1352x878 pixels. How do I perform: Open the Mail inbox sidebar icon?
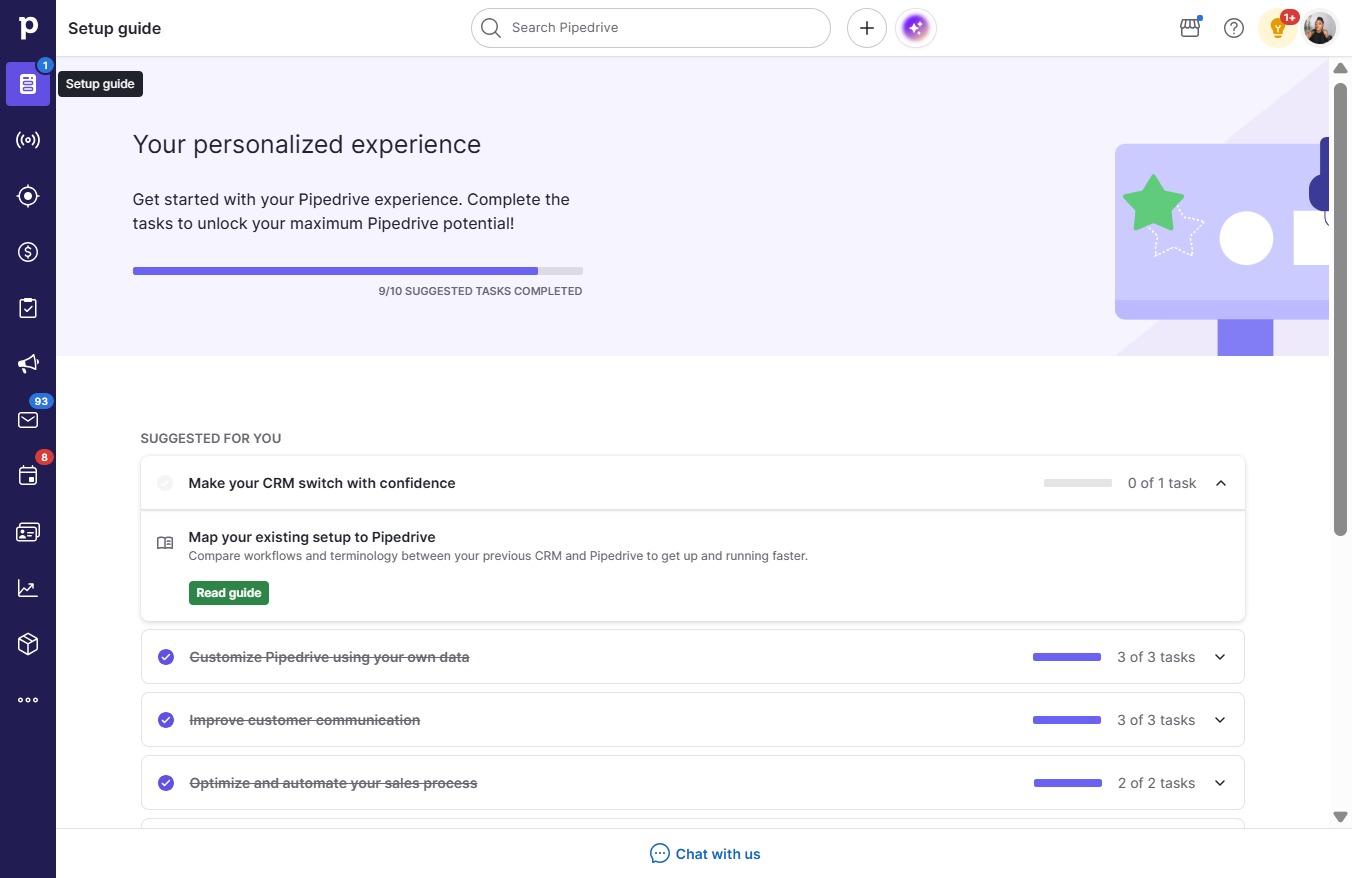[x=28, y=420]
